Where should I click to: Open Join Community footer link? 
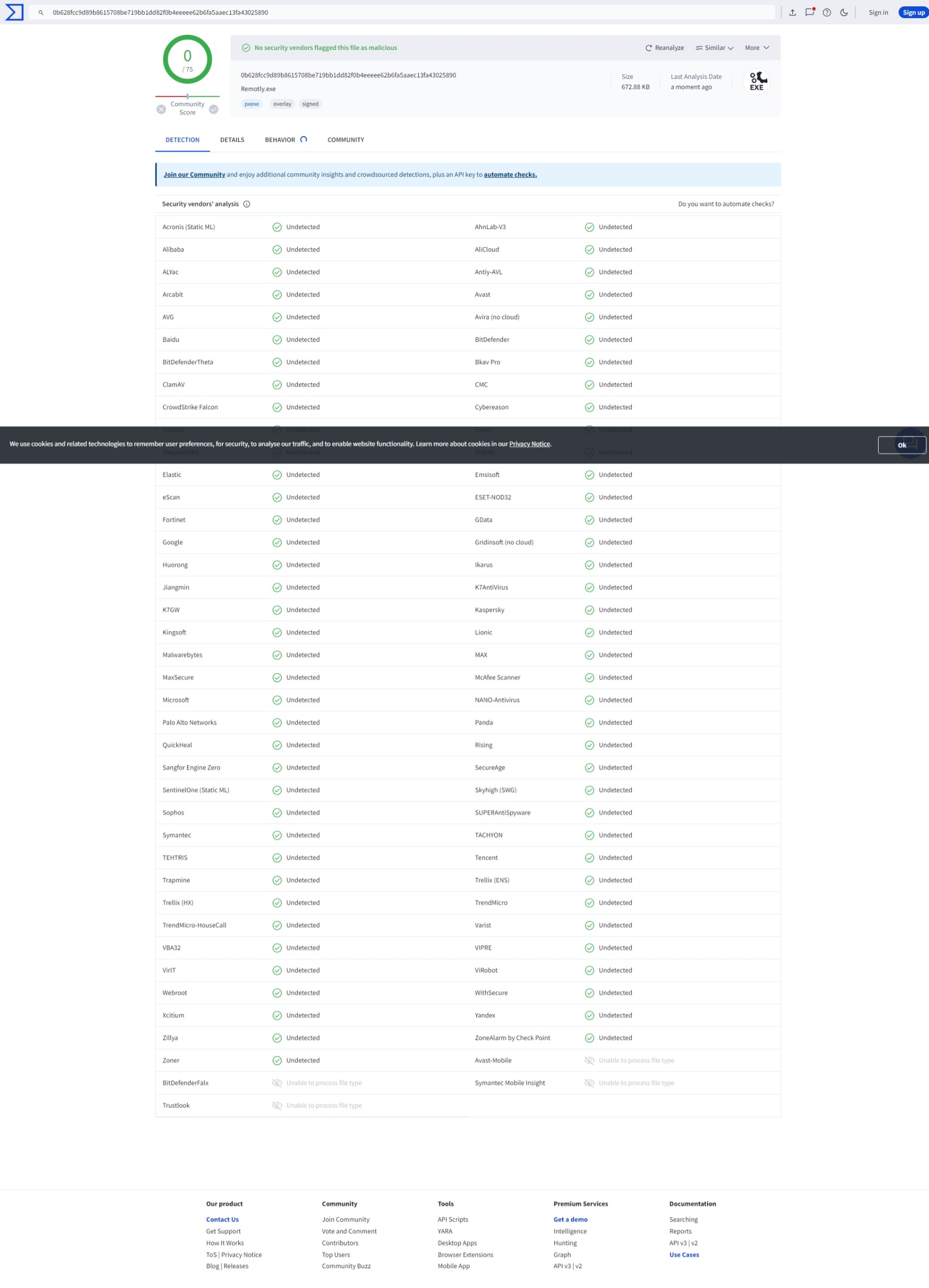coord(346,1219)
